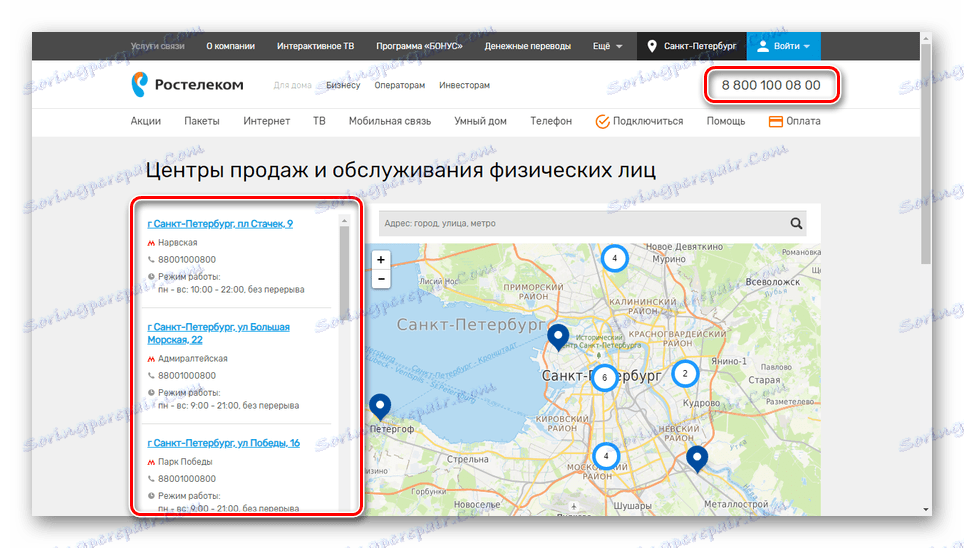
Task: Zoom out the map with minus button
Action: (381, 279)
